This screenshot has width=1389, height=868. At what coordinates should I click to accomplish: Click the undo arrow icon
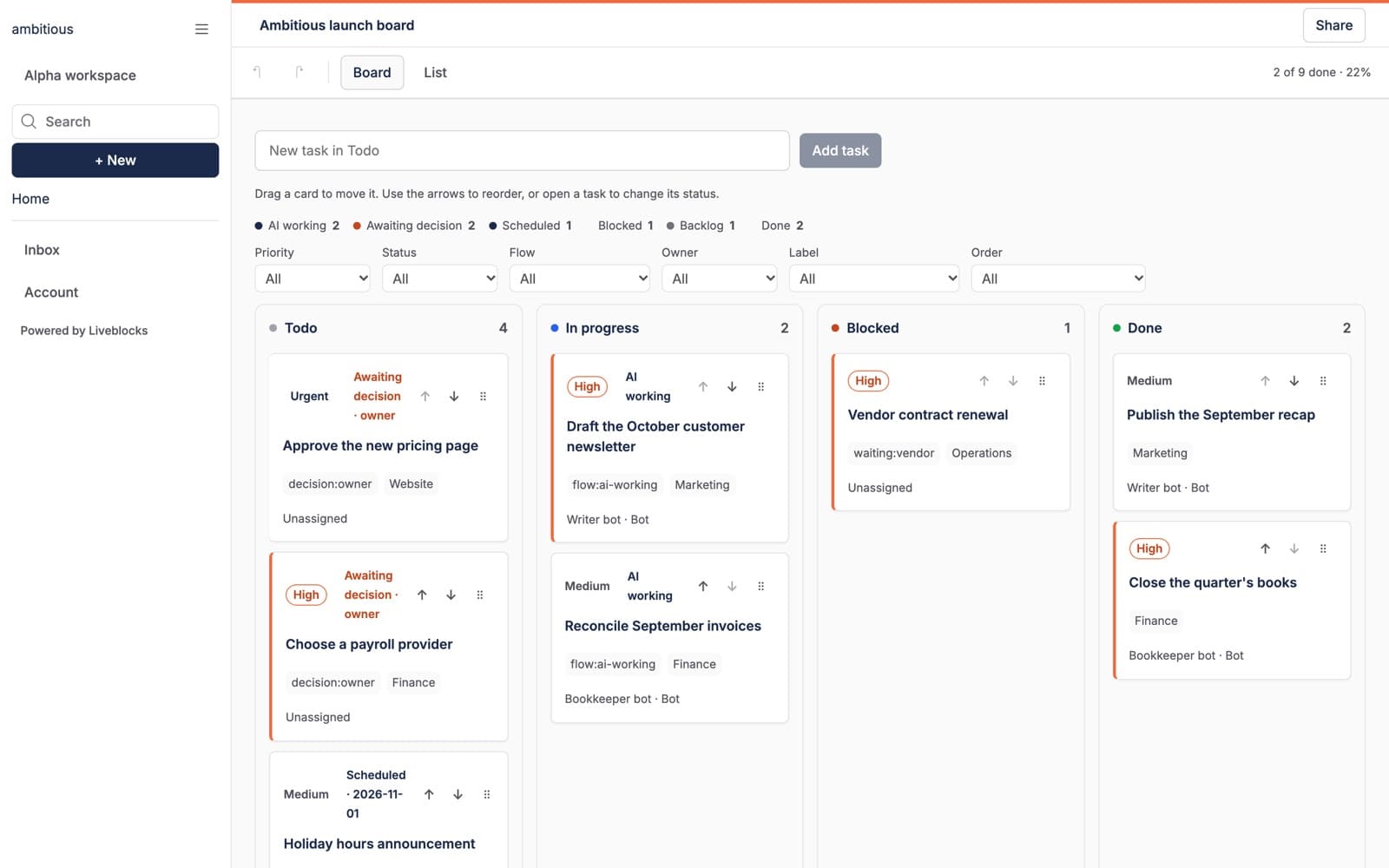tap(257, 72)
